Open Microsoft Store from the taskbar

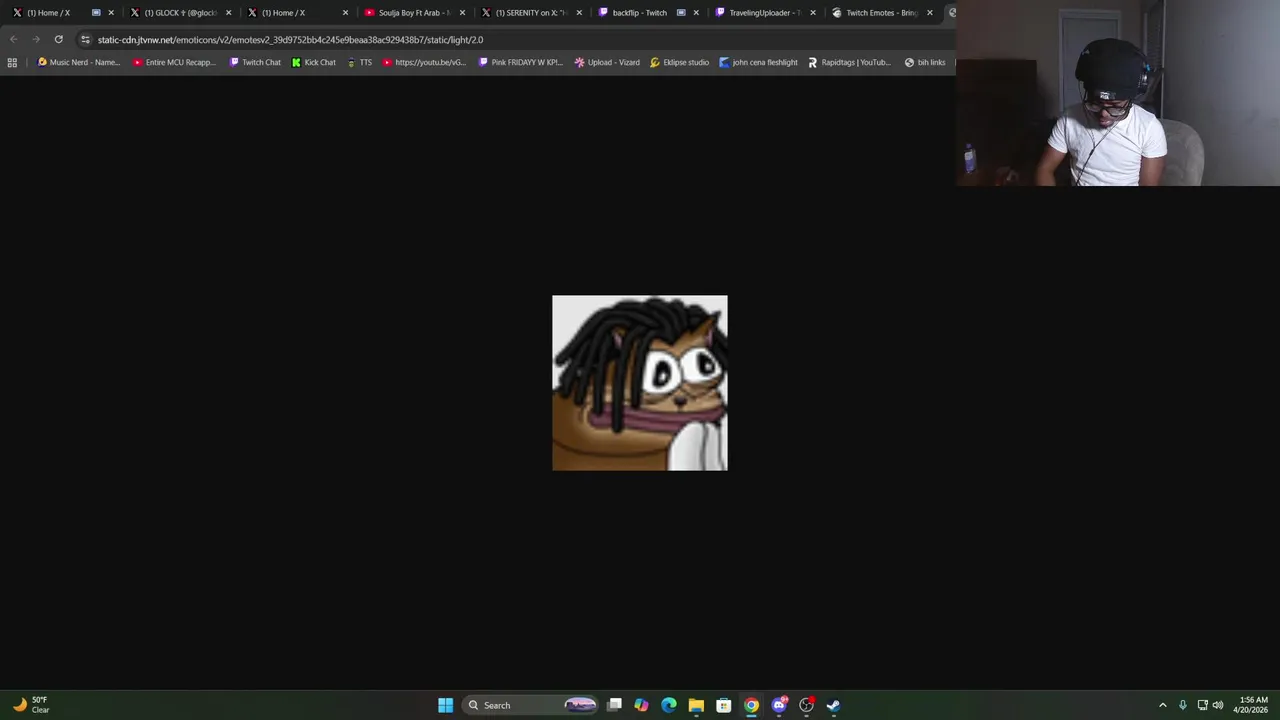724,705
